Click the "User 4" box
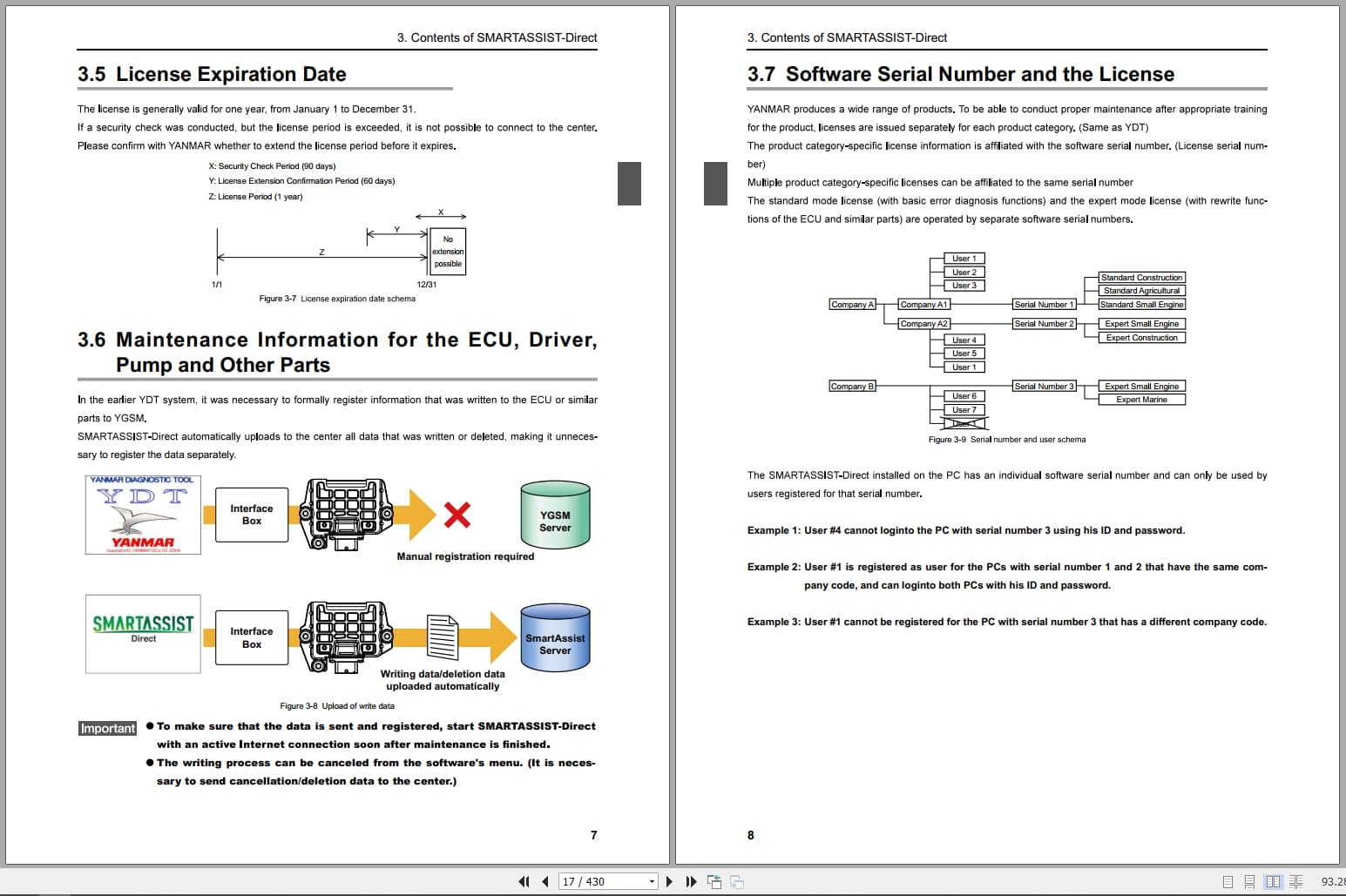Screen dimensions: 1346x896 (964, 340)
